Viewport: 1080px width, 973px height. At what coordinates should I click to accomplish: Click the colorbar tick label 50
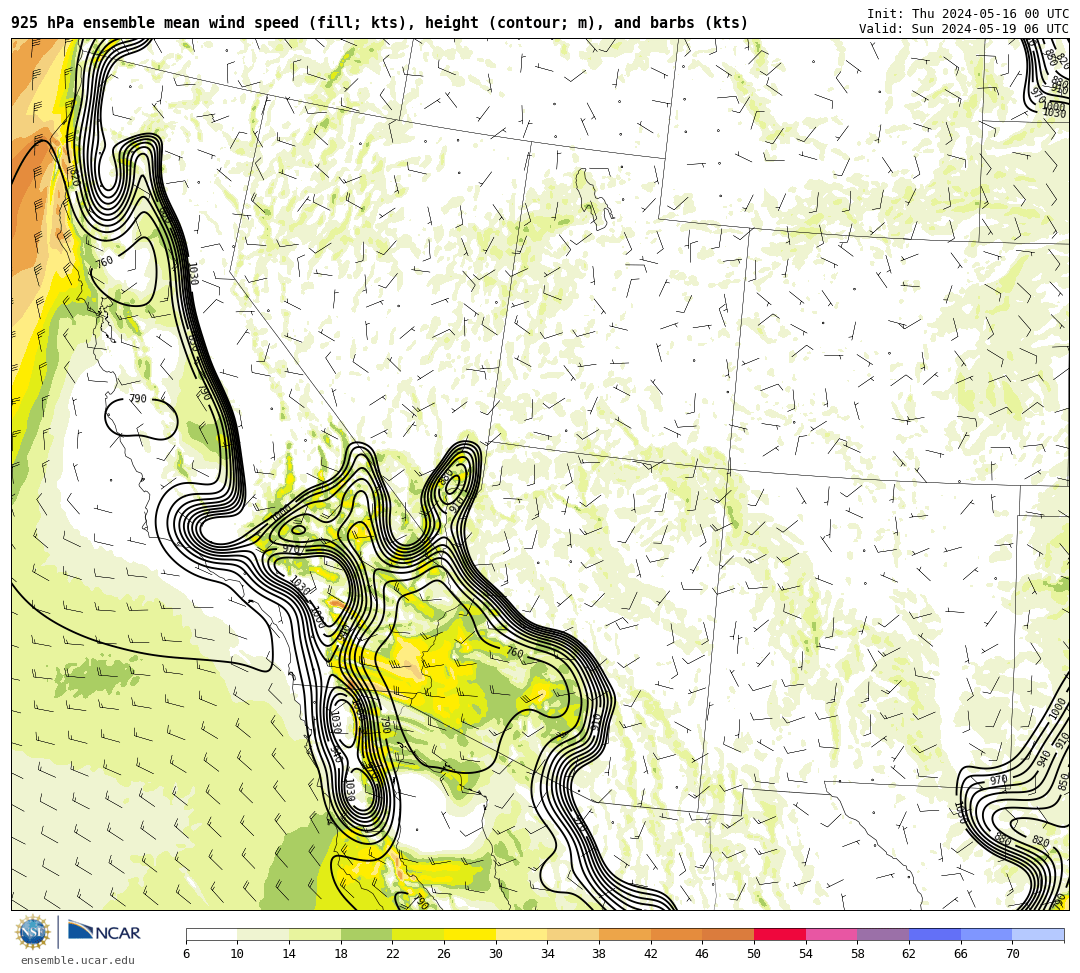(754, 954)
